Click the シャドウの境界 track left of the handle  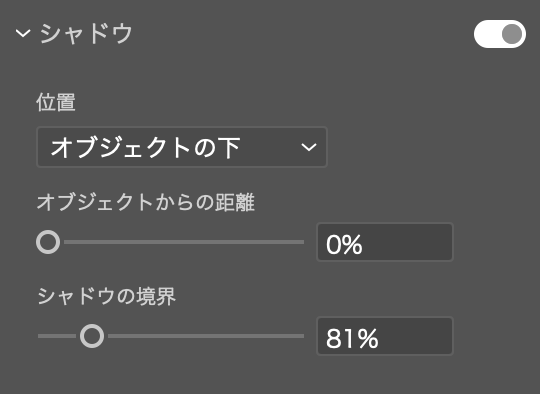57,336
